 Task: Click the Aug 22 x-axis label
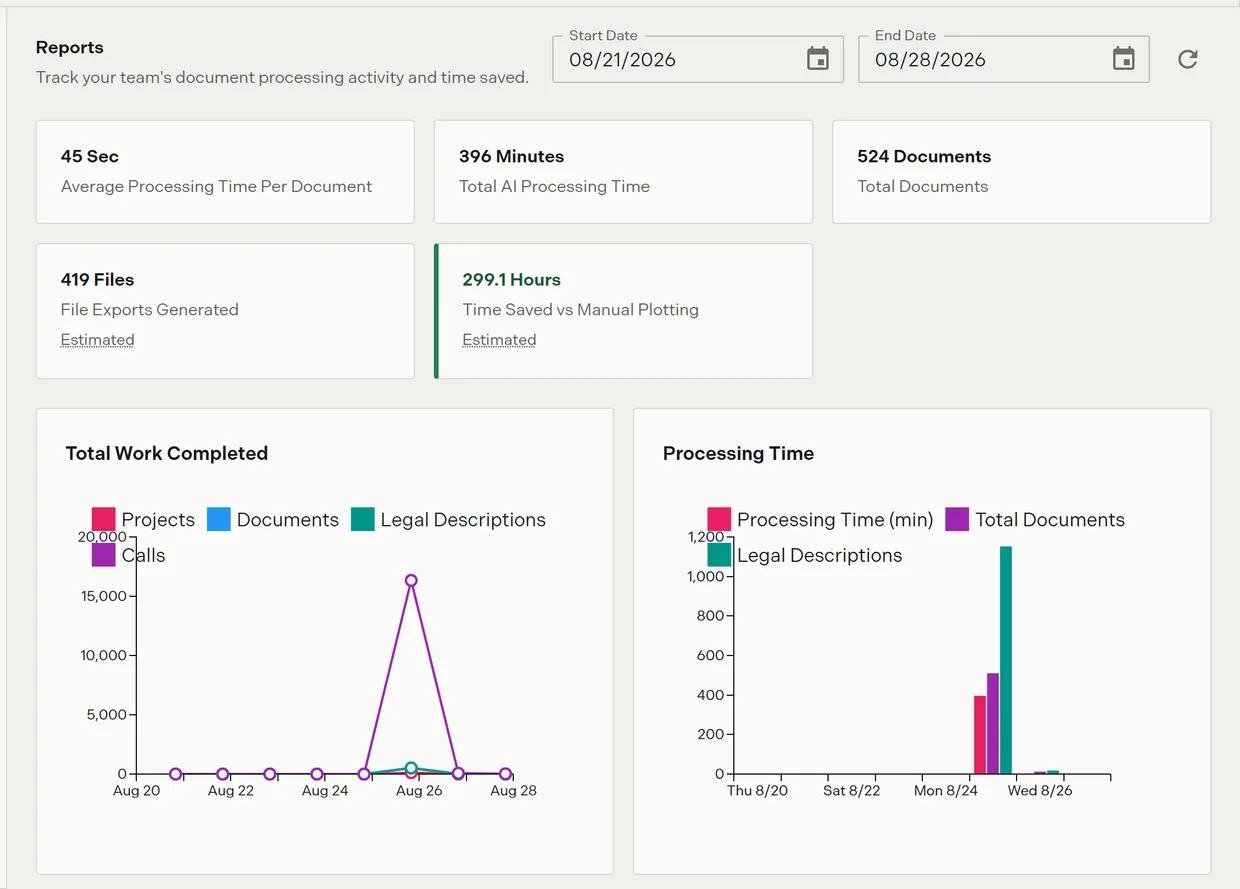click(230, 790)
